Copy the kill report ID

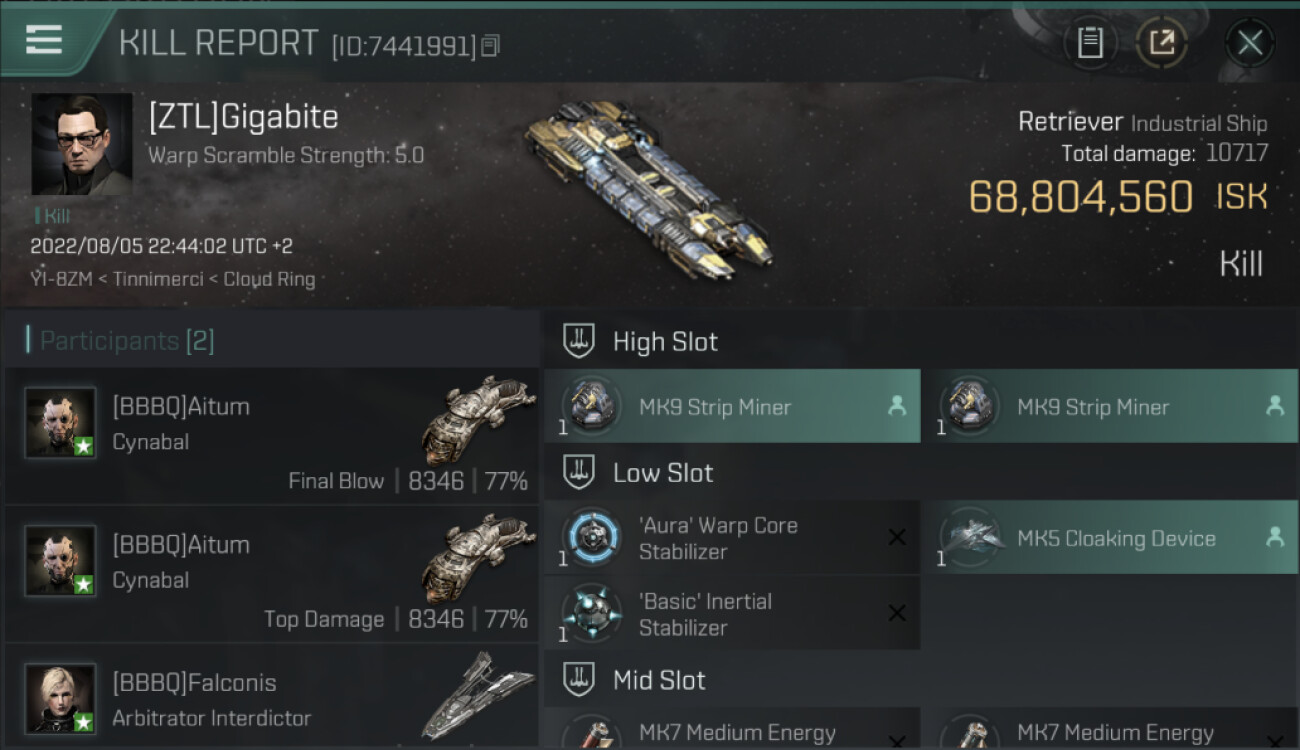click(x=490, y=45)
